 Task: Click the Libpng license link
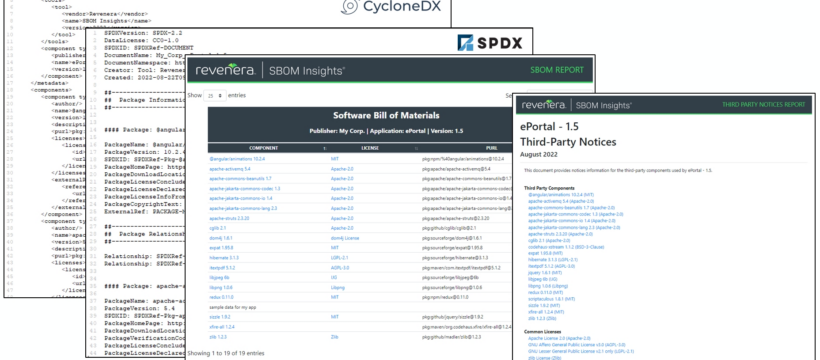click(x=337, y=287)
